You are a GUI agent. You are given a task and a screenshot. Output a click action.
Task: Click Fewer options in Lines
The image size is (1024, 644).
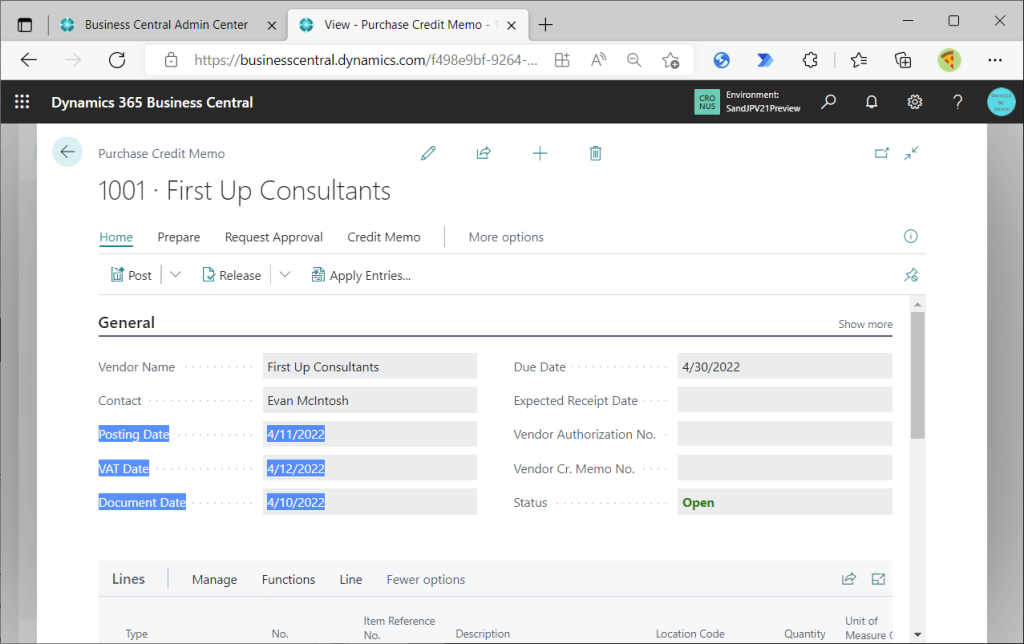point(426,579)
